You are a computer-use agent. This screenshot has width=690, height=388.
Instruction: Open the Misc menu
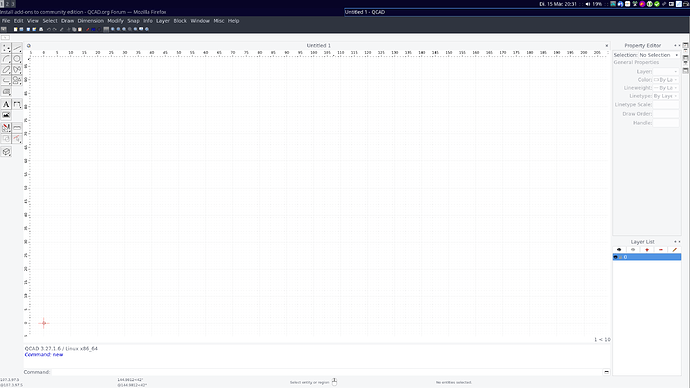tap(219, 21)
